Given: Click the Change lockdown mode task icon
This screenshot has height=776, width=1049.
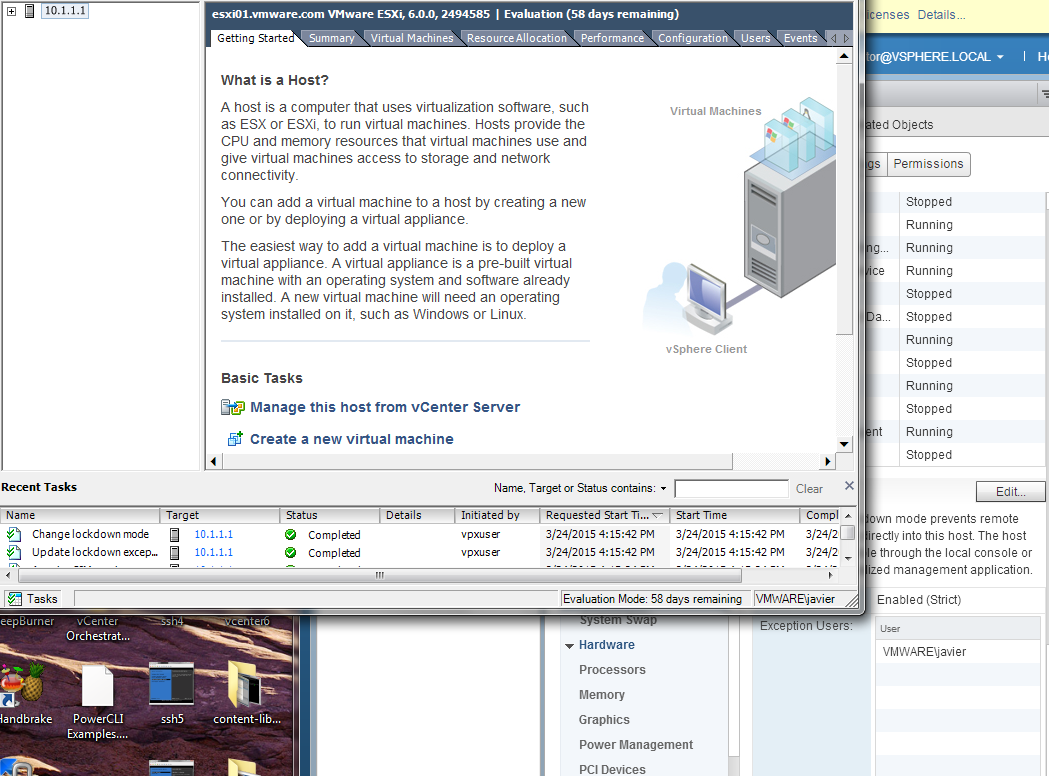Looking at the screenshot, I should tap(13, 534).
